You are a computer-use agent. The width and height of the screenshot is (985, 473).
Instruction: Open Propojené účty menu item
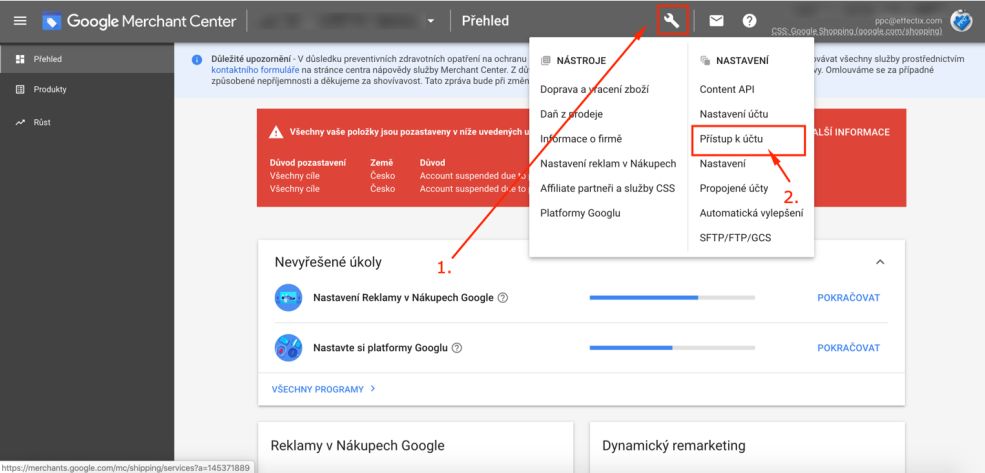coord(734,188)
